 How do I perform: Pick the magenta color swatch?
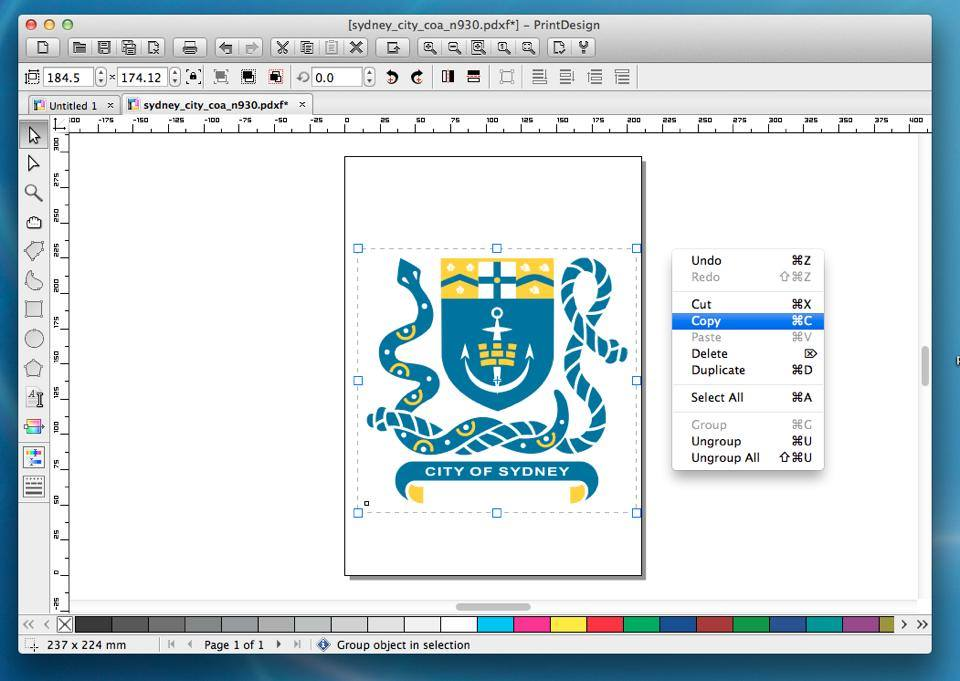pos(532,624)
